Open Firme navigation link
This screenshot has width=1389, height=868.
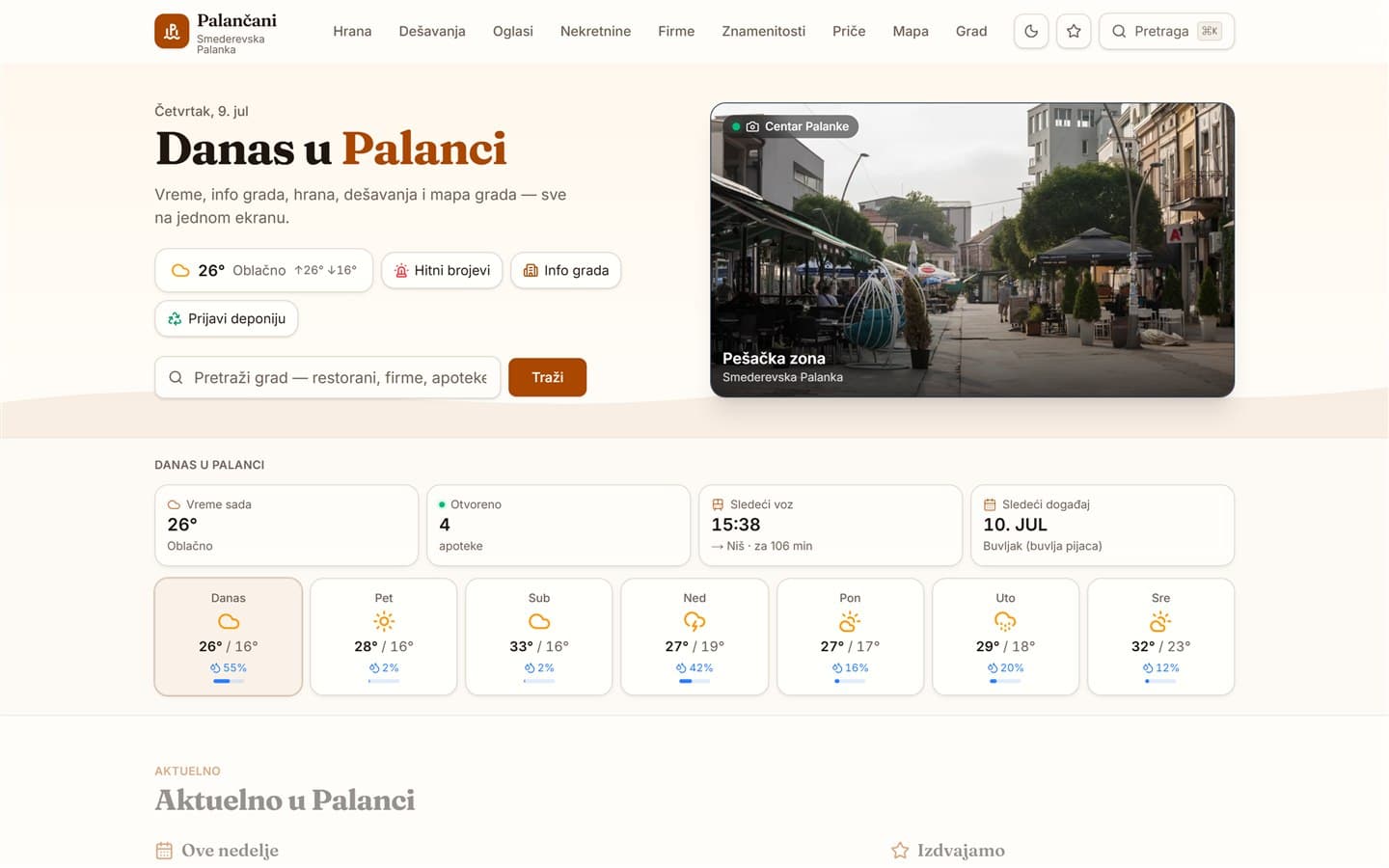(x=676, y=31)
